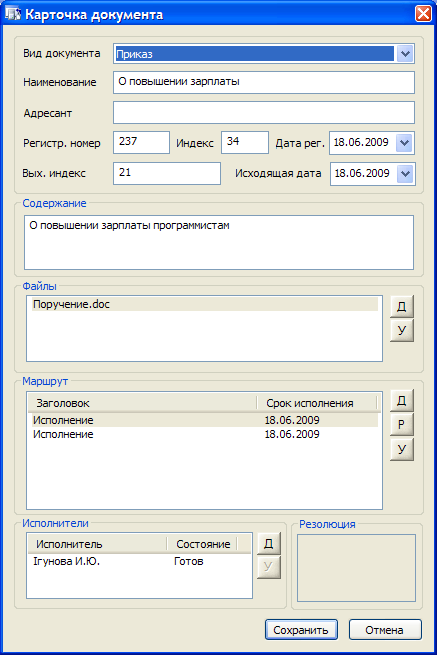This screenshot has height=655, width=437.
Task: Click the Д add button in Маршрут section
Action: pyautogui.click(x=402, y=401)
